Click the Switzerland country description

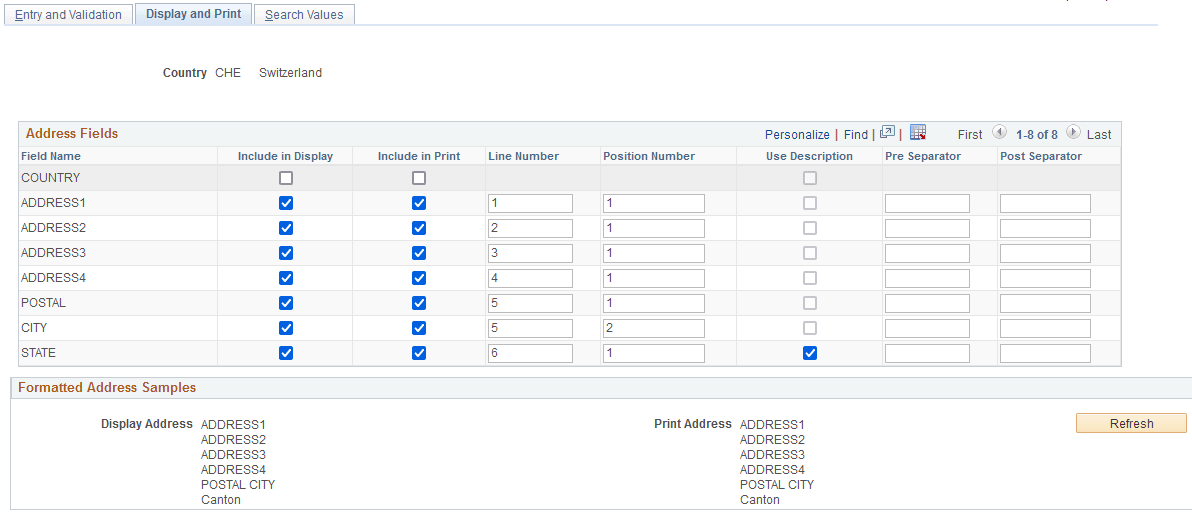290,73
